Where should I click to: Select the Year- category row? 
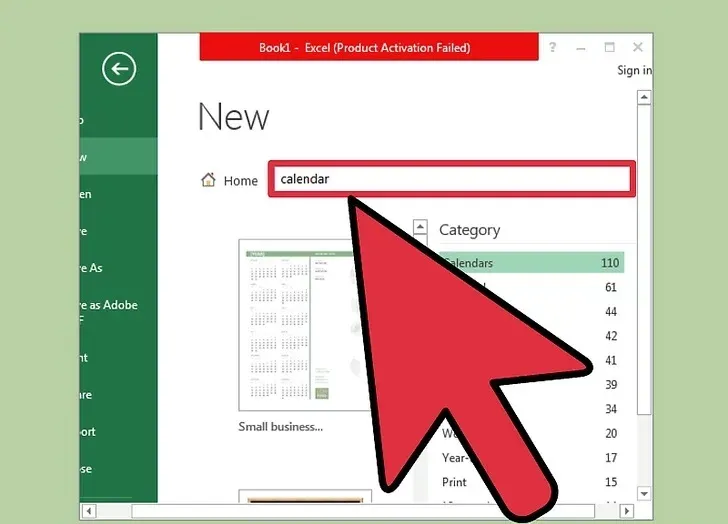(x=532, y=458)
